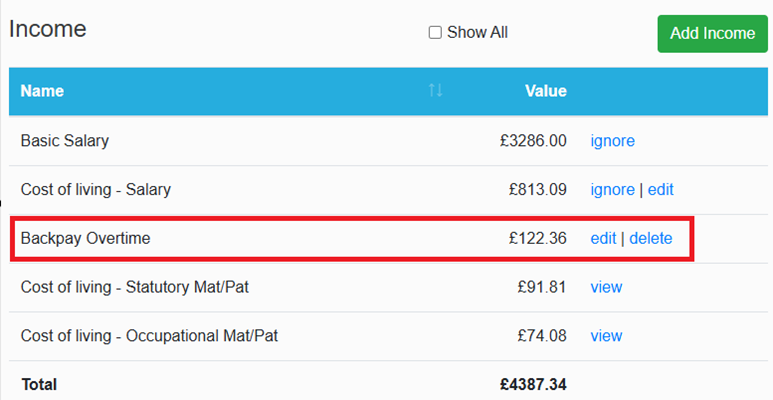Enable the Show All checkbox
The image size is (773, 400).
pyautogui.click(x=435, y=33)
